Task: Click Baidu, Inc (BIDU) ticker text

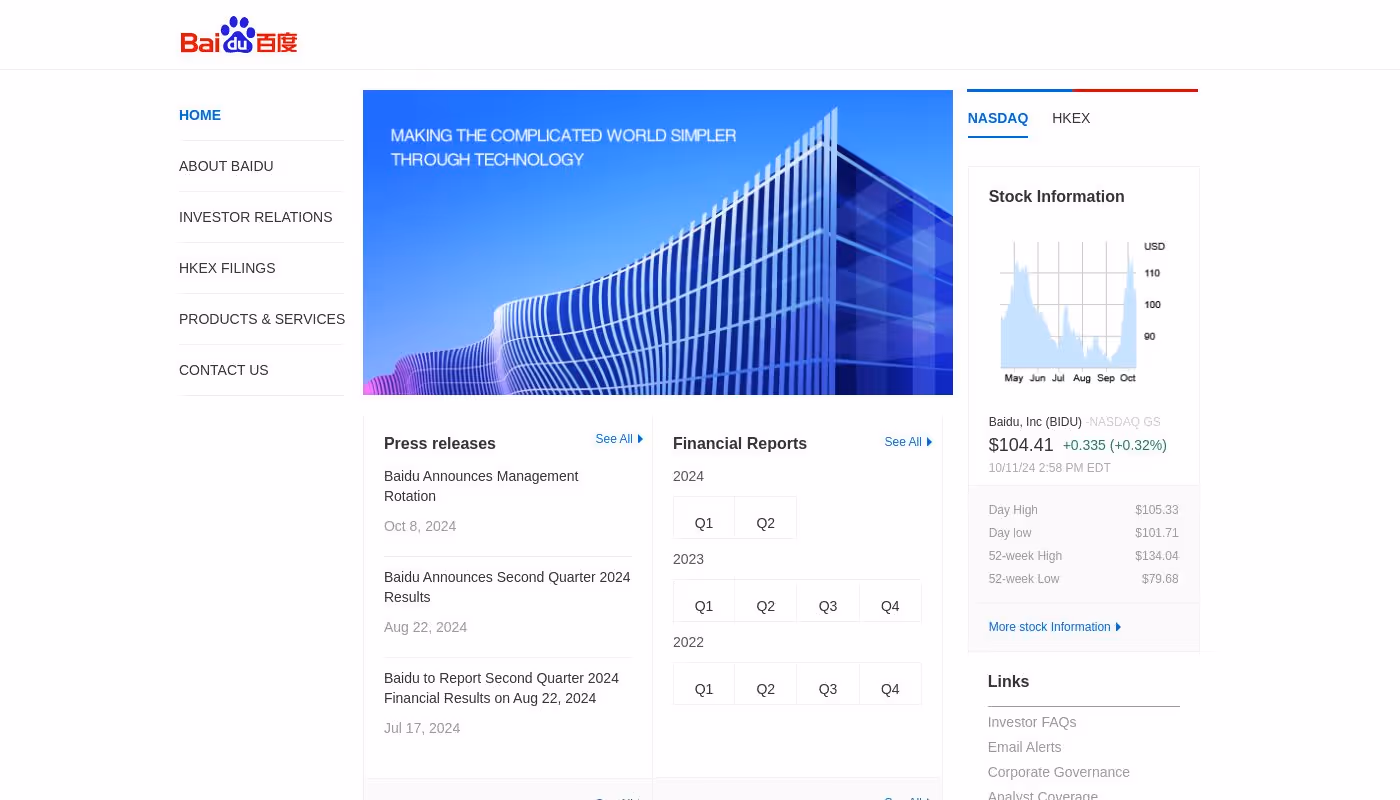Action: point(1035,422)
